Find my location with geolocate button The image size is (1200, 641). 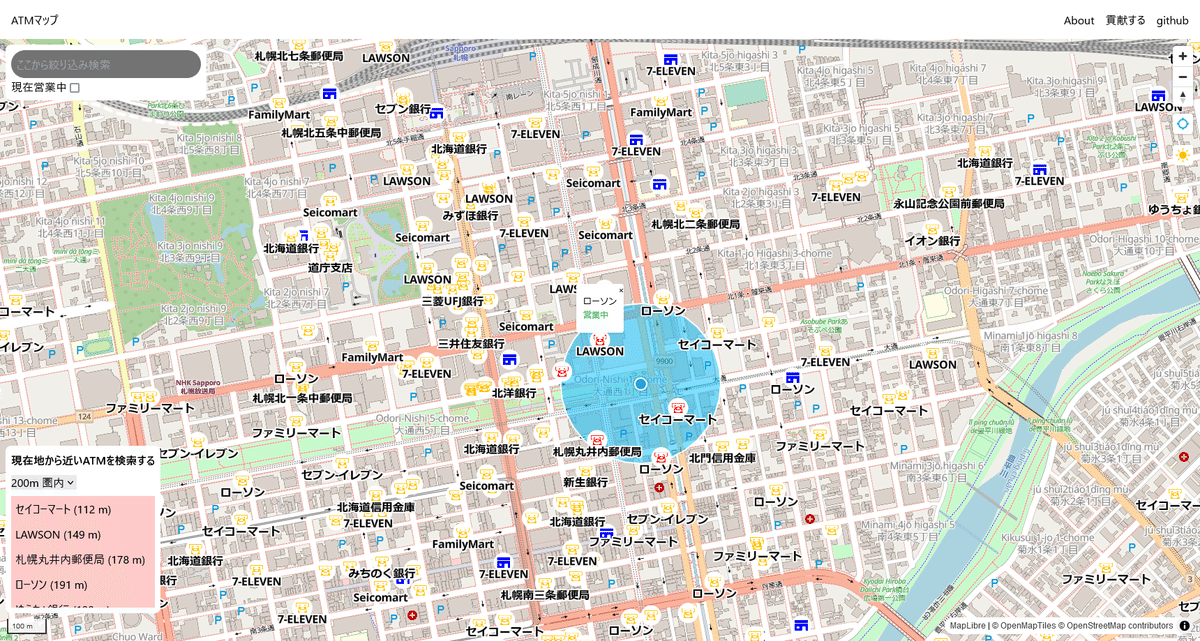[x=1183, y=124]
